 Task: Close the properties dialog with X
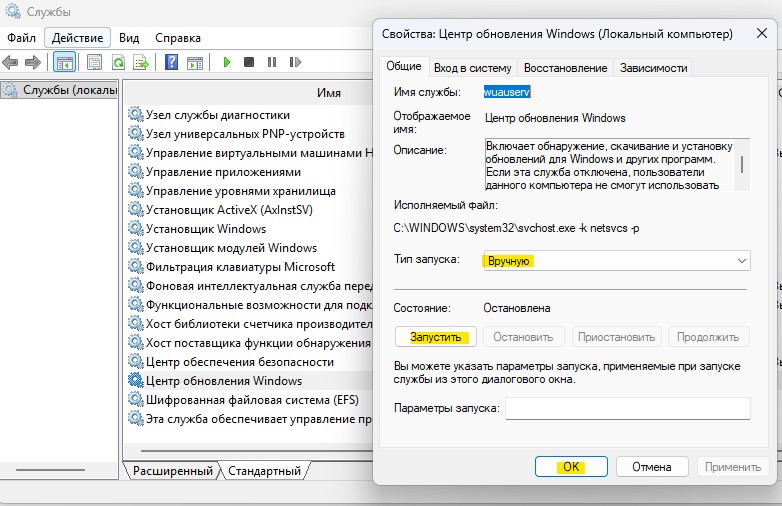tap(762, 33)
